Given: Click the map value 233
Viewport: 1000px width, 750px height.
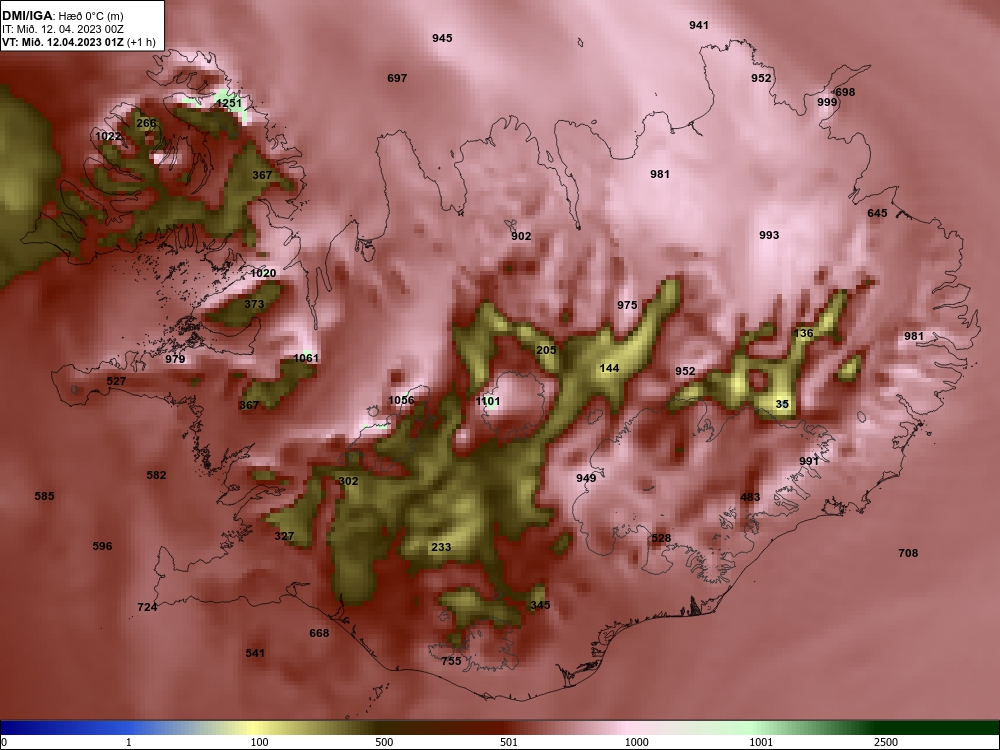Looking at the screenshot, I should (x=441, y=547).
